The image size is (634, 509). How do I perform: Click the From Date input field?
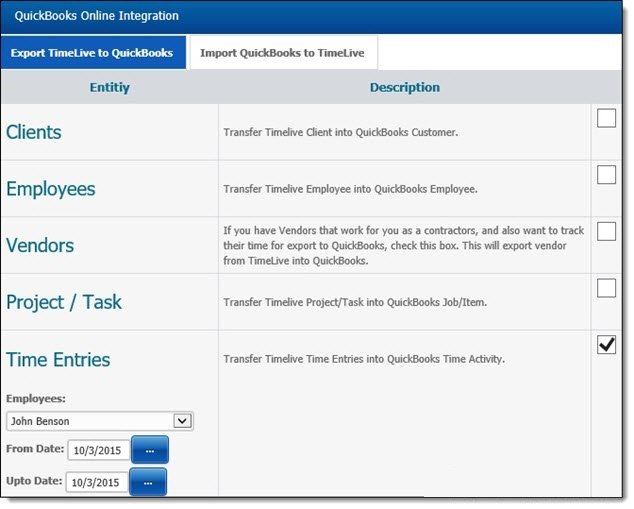pos(99,450)
